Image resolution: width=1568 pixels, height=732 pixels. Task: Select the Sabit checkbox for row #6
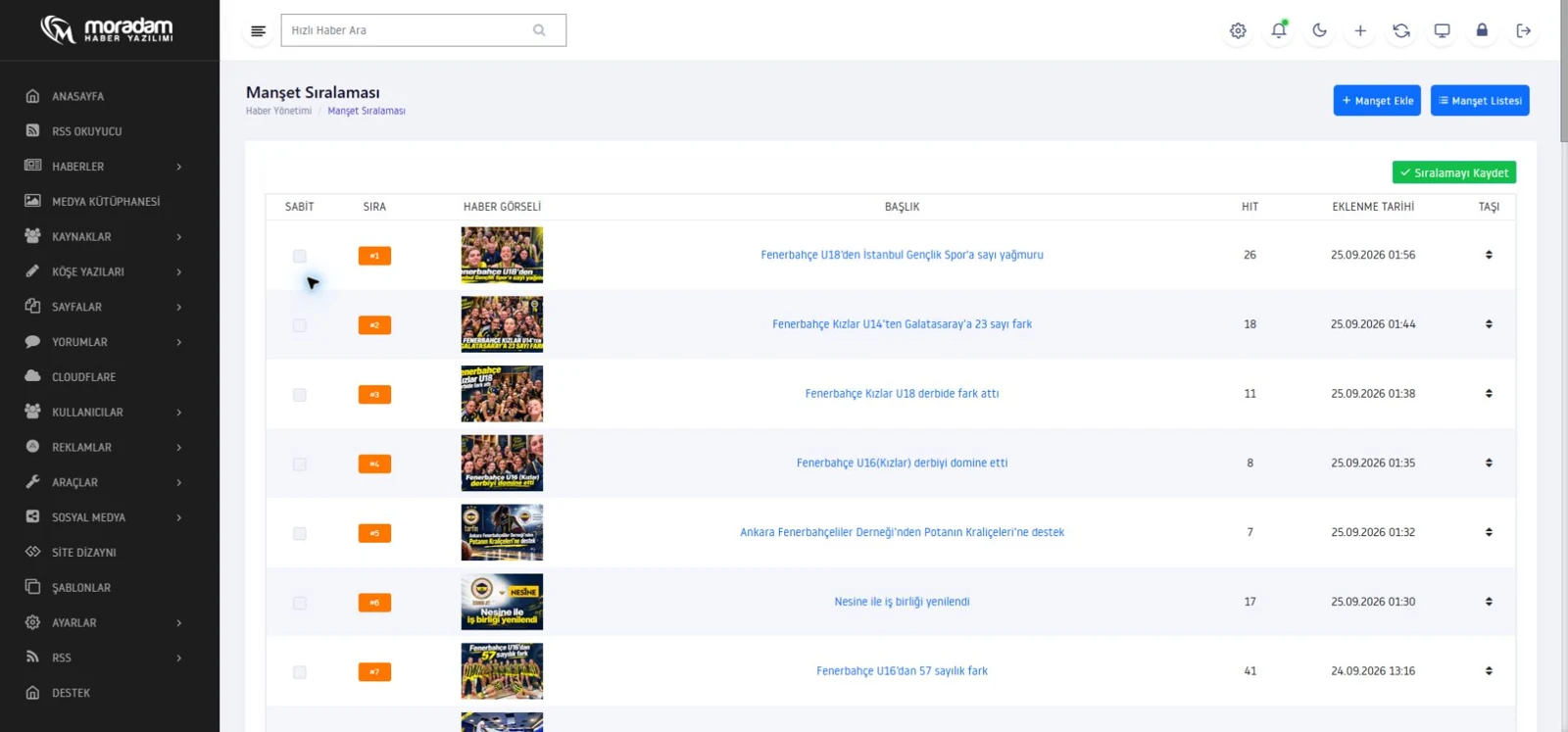300,604
